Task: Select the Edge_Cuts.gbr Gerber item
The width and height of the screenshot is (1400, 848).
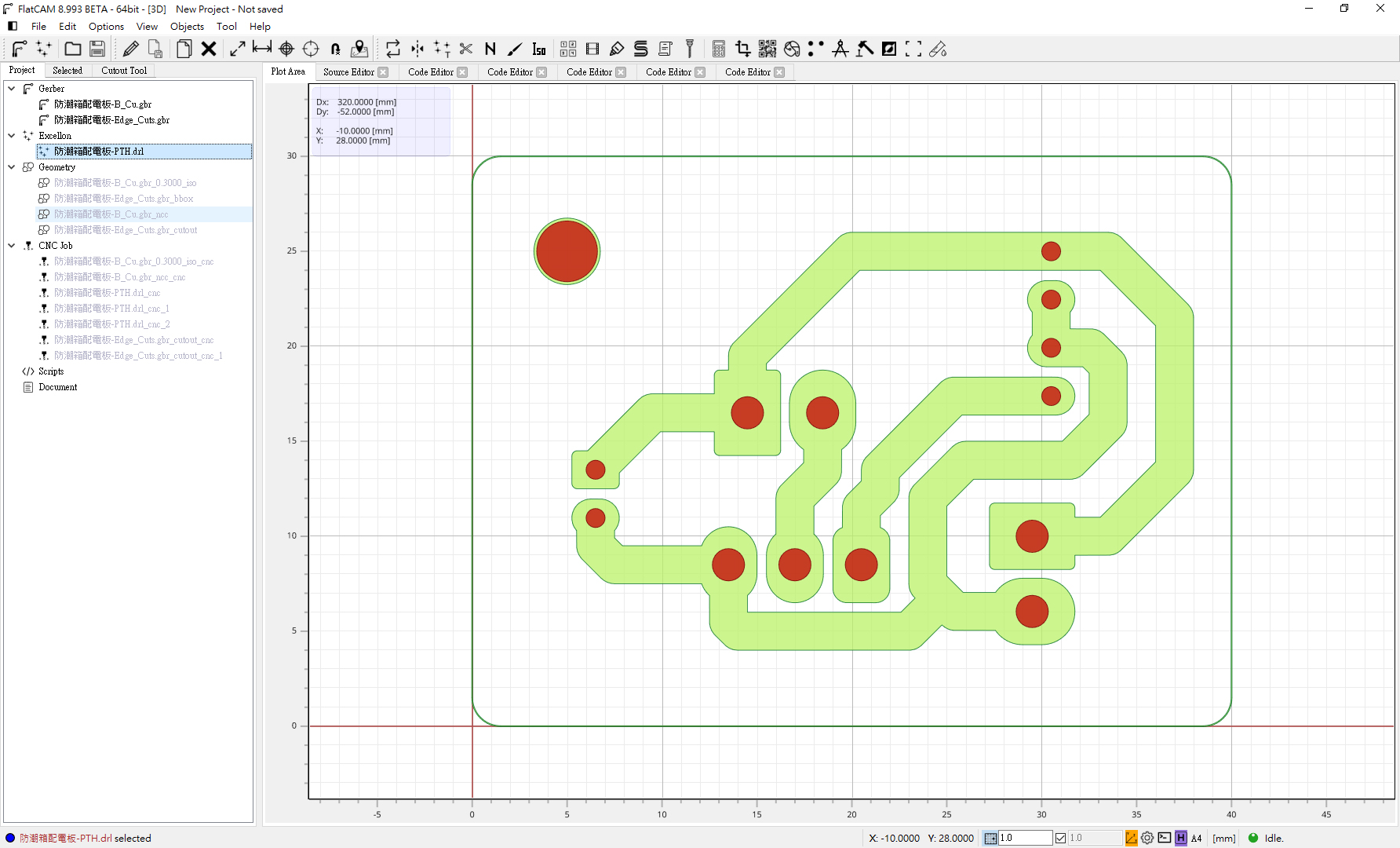Action: pyautogui.click(x=111, y=120)
